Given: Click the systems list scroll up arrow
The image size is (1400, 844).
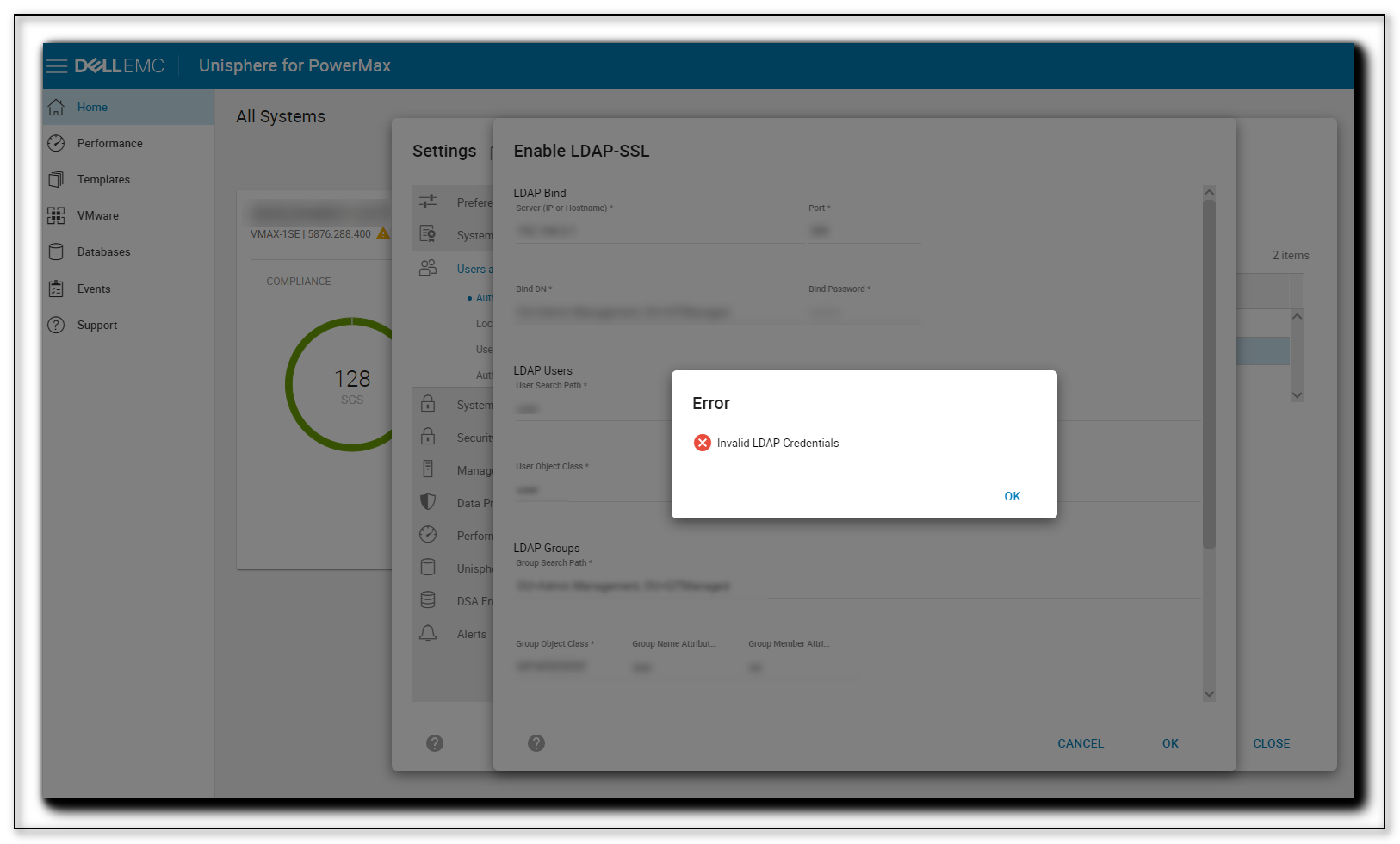Looking at the screenshot, I should click(x=1297, y=316).
